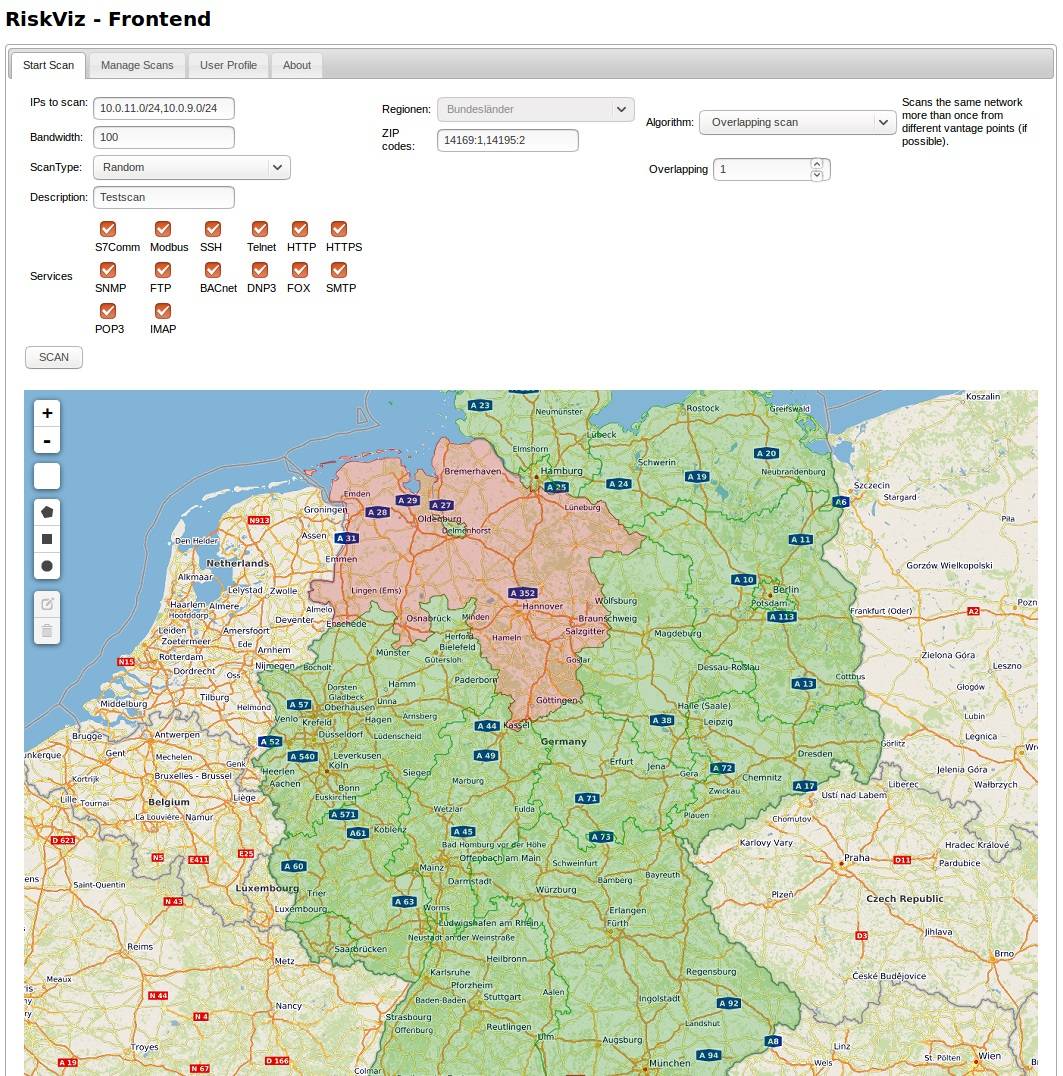Click the blank white button below zoom controls
Screen dimensions: 1063x1076
(x=46, y=476)
